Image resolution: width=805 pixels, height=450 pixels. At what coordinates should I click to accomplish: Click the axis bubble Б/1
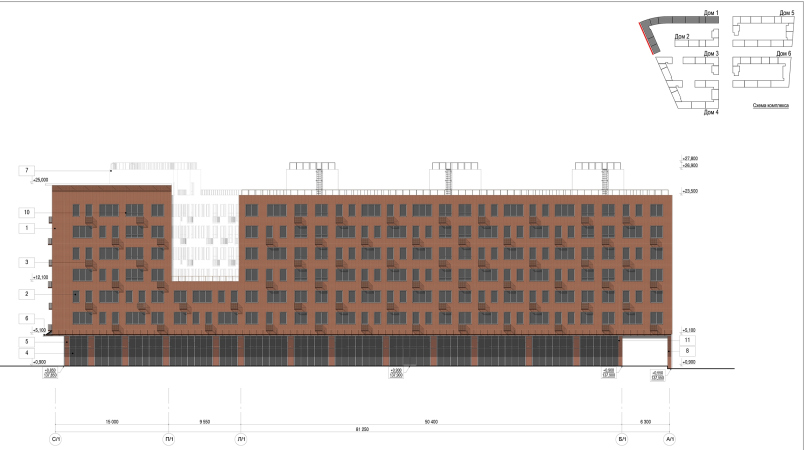point(622,439)
